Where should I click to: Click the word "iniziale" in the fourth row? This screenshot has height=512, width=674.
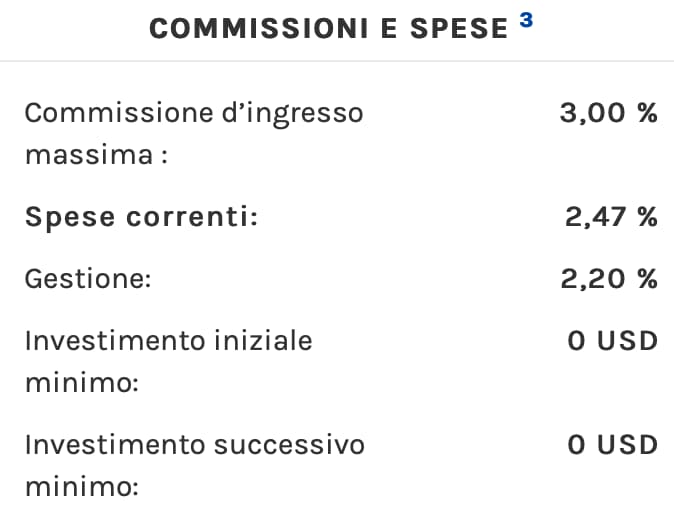(262, 340)
